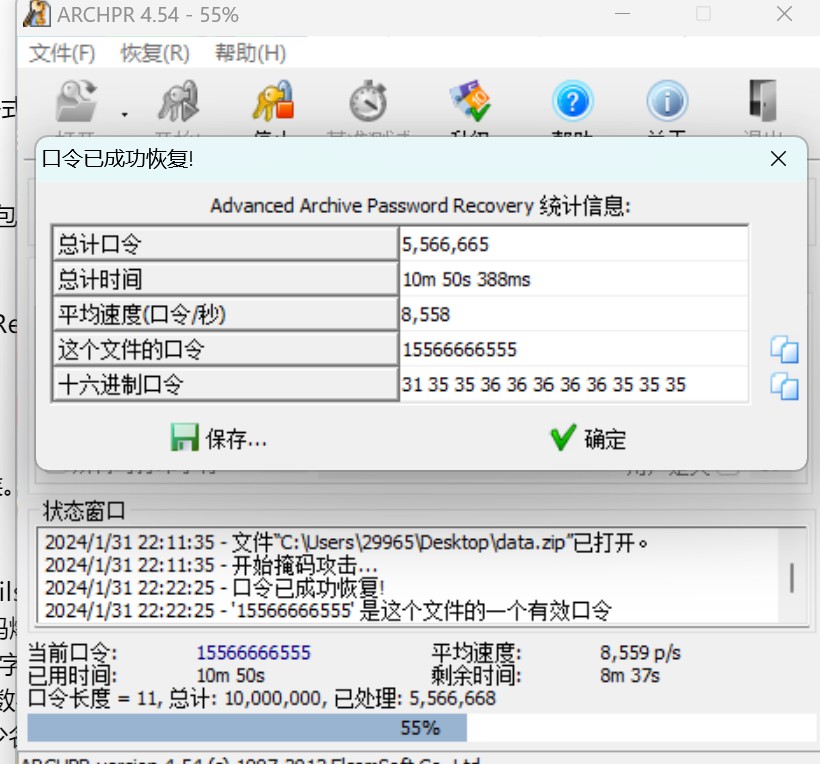Image resolution: width=820 pixels, height=764 pixels.
Task: Open the 文件(F) menu
Action: coord(62,53)
